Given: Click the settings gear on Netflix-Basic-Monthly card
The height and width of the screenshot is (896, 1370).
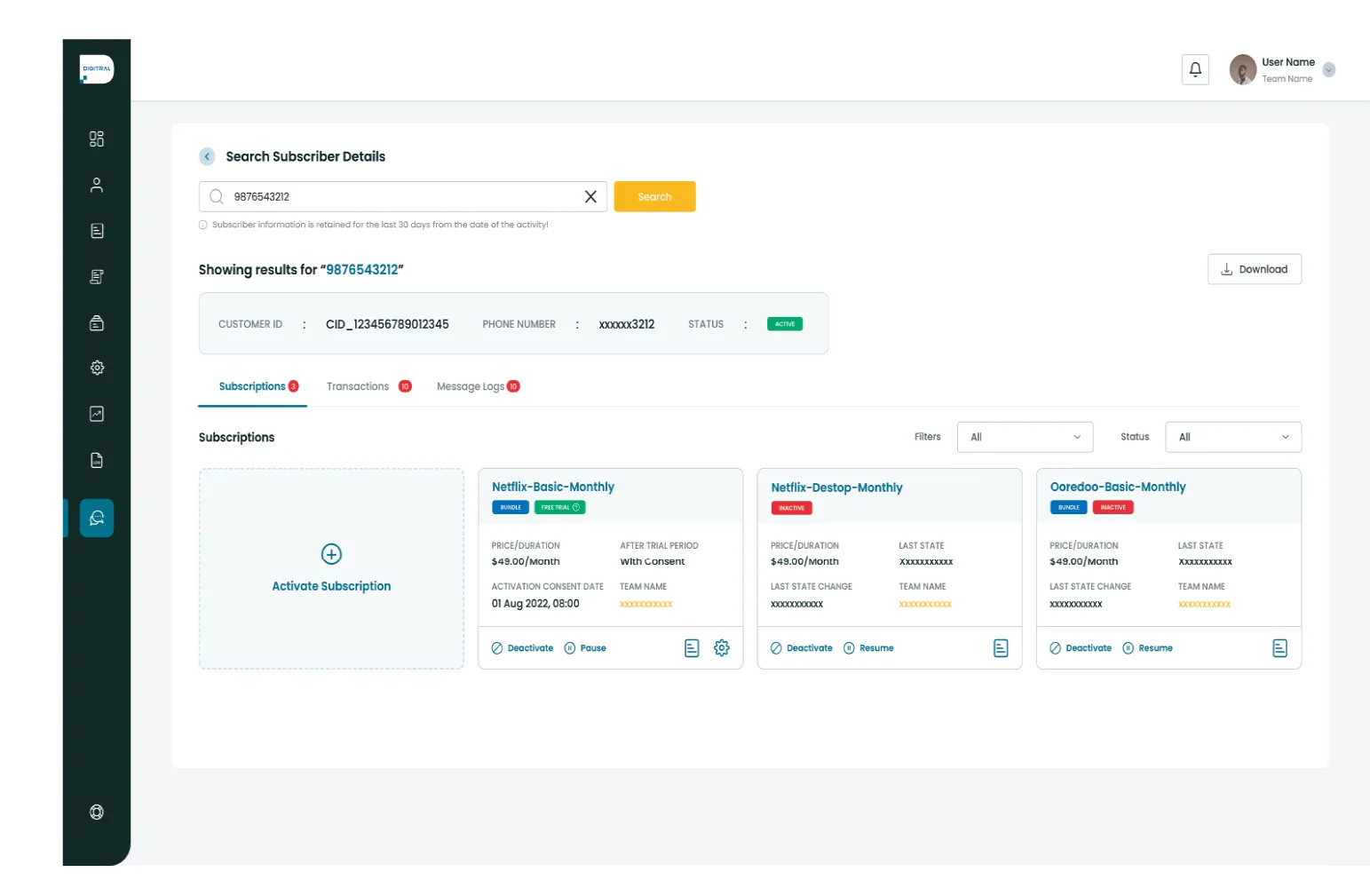Looking at the screenshot, I should coord(722,648).
